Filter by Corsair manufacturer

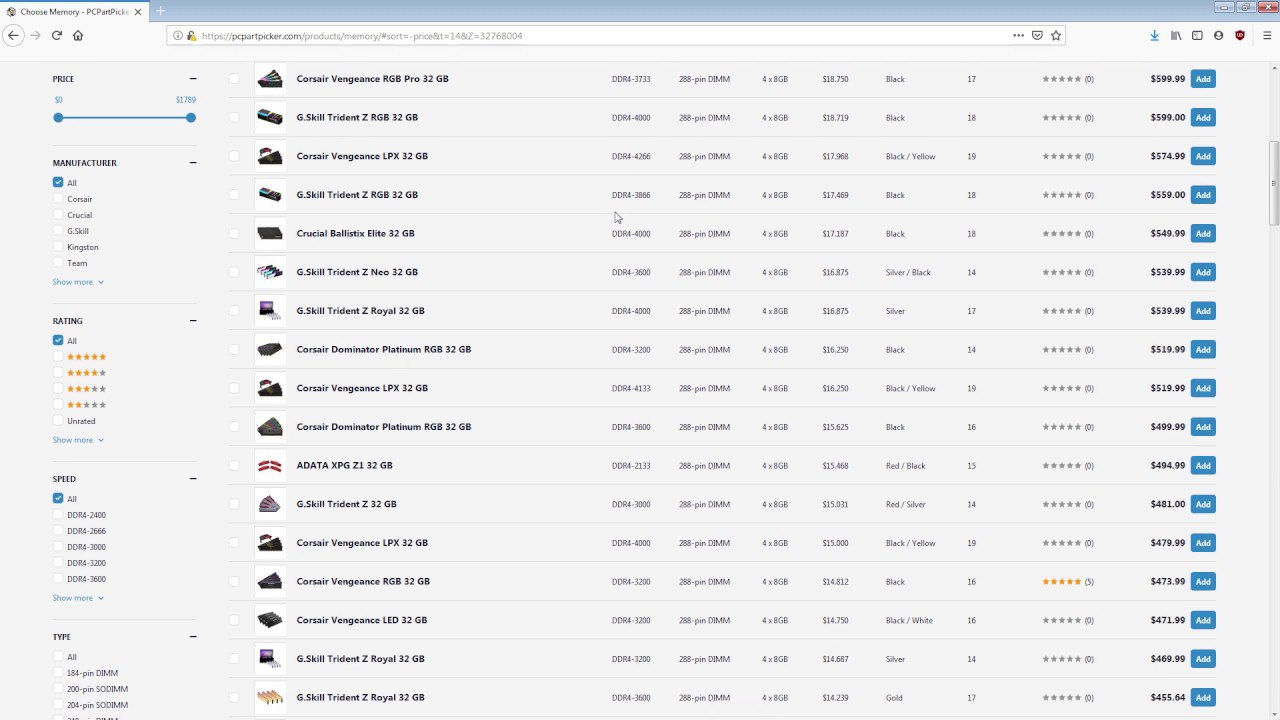[58, 199]
